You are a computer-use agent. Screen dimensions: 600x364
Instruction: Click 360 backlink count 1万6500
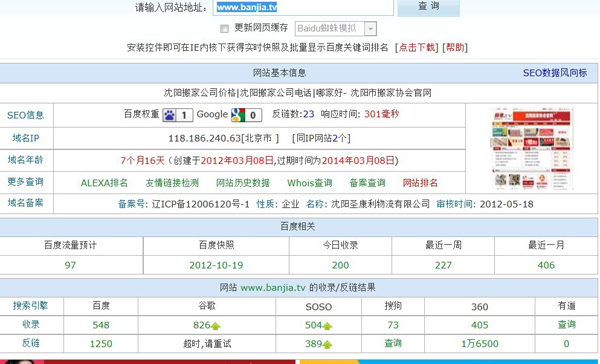[x=480, y=344]
